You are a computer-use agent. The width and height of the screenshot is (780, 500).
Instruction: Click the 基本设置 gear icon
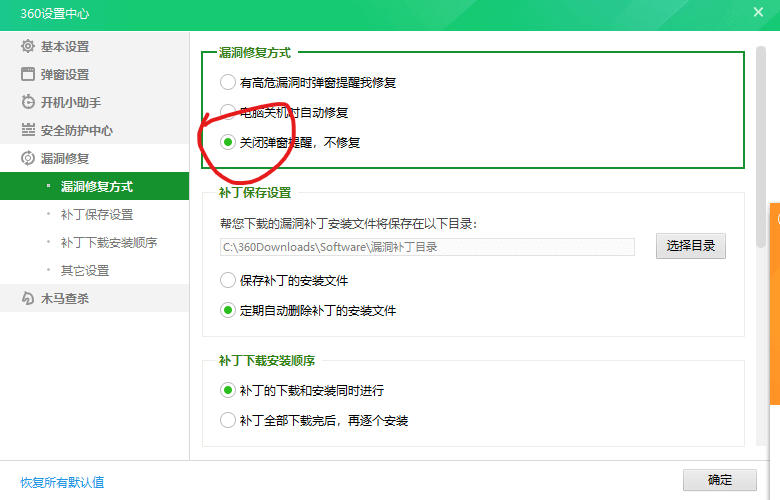(28, 47)
